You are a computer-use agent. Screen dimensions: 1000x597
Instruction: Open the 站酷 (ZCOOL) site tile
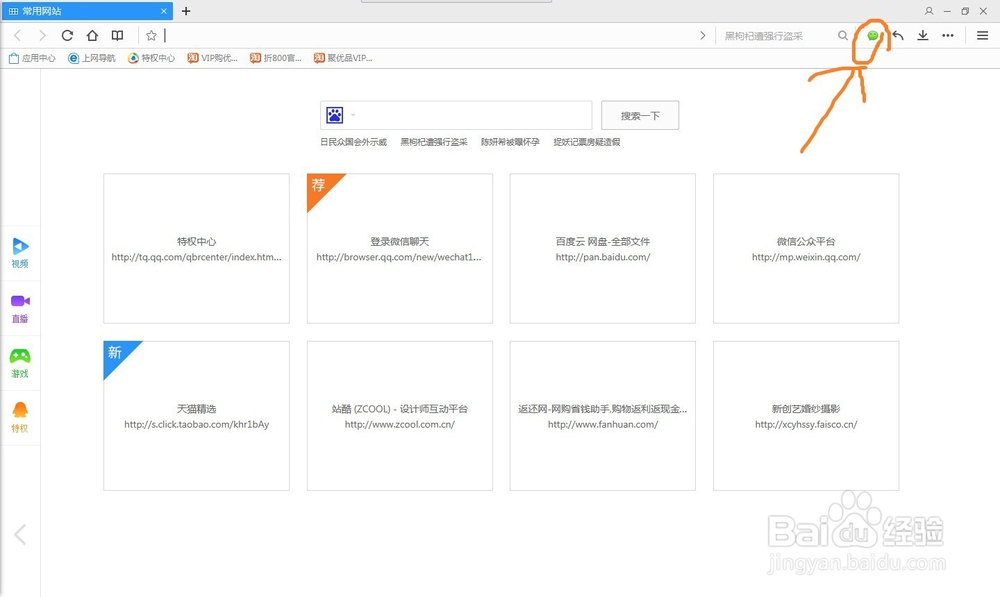coord(400,416)
